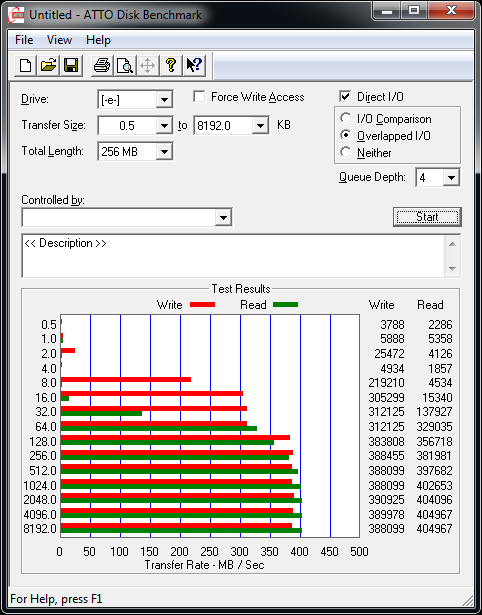Click the ATTO logo in title bar

pos(17,15)
